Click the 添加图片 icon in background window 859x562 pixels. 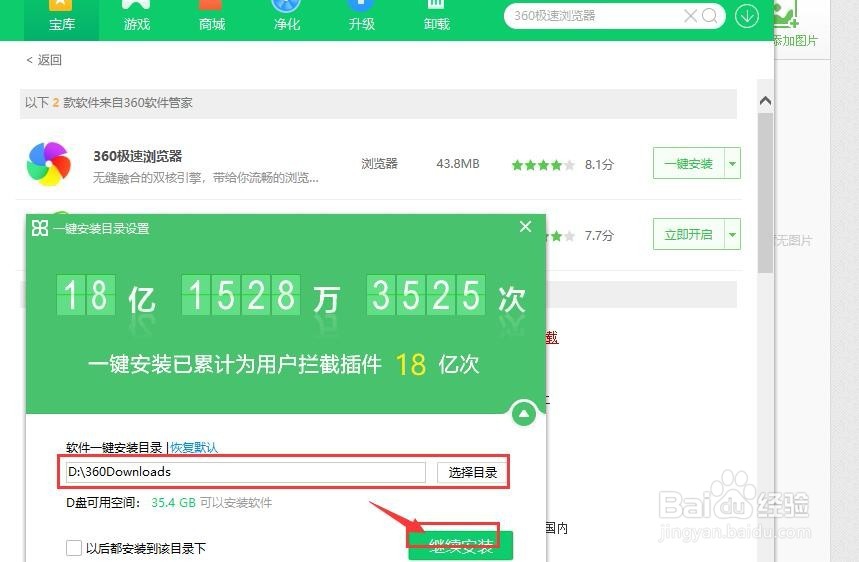tap(788, 15)
